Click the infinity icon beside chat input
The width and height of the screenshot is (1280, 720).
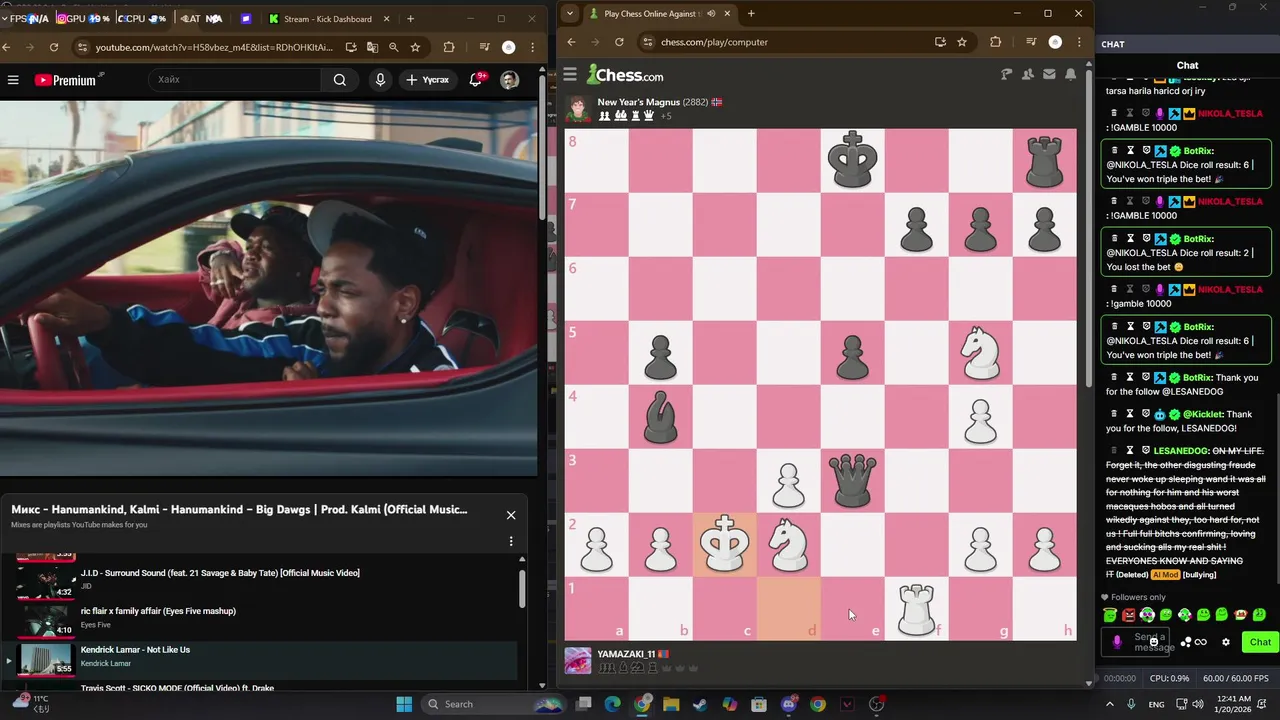pos(1201,642)
